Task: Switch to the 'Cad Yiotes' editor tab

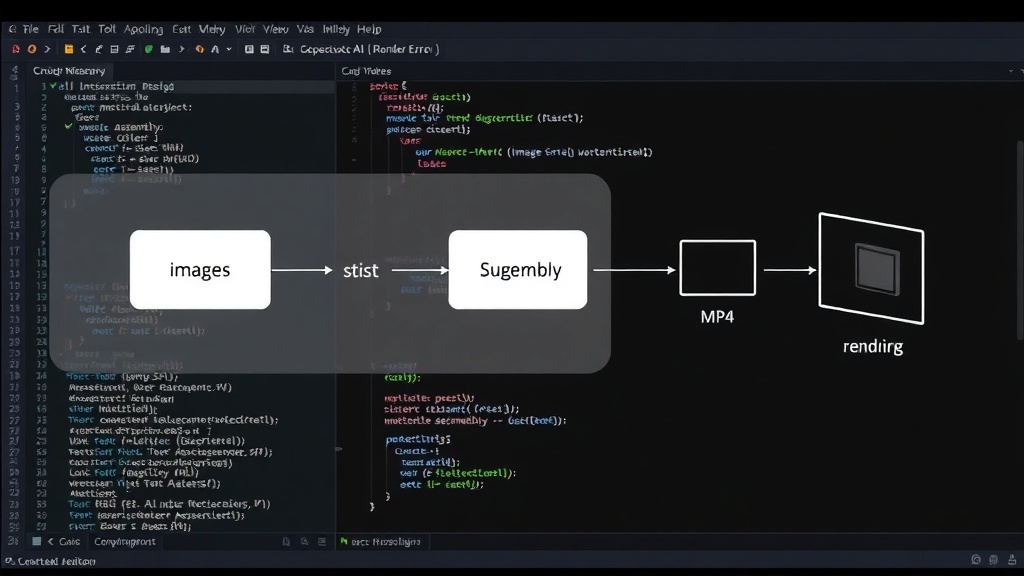Action: [x=366, y=71]
